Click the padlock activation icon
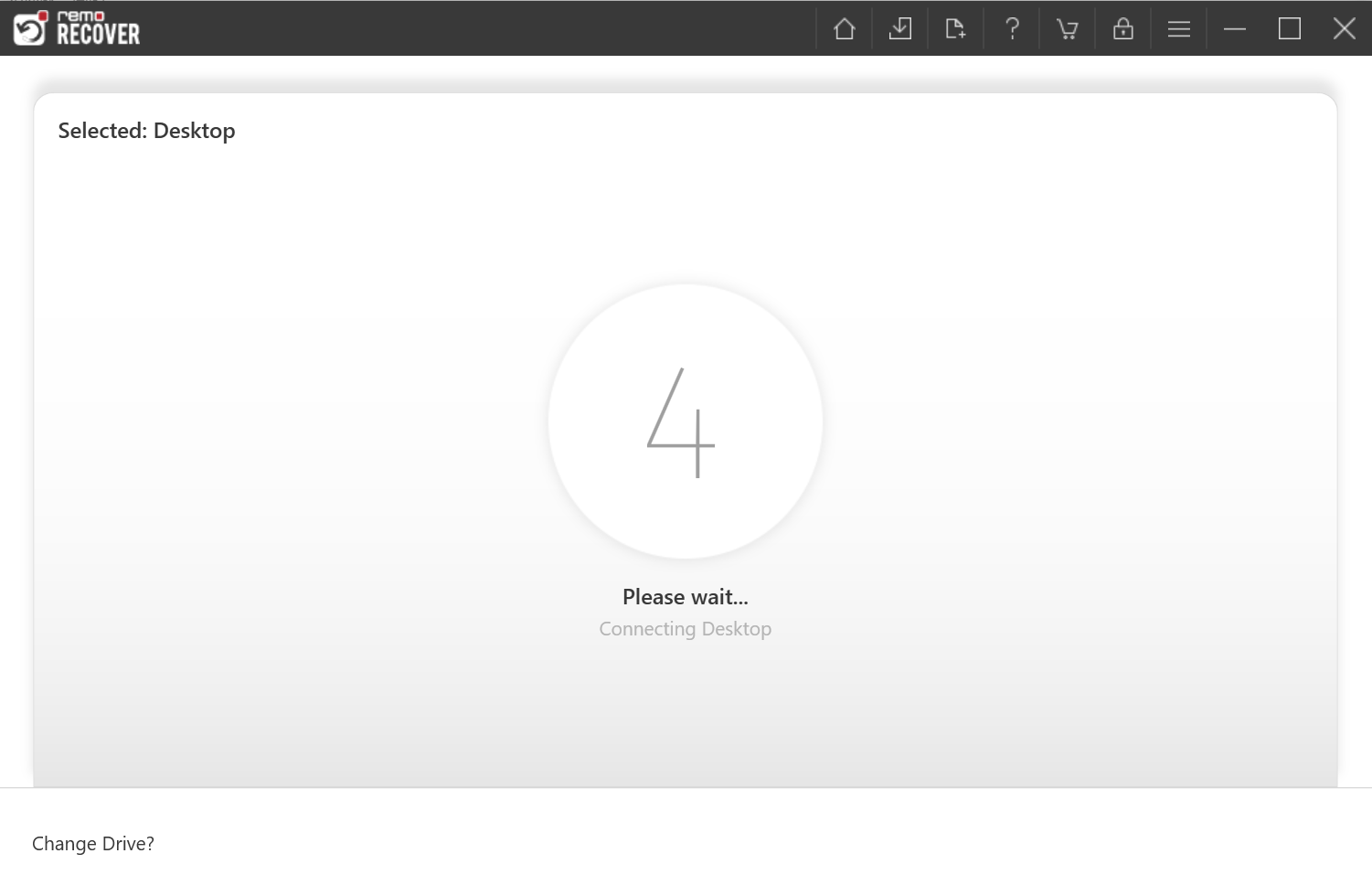This screenshot has height=896, width=1372. point(1123,29)
